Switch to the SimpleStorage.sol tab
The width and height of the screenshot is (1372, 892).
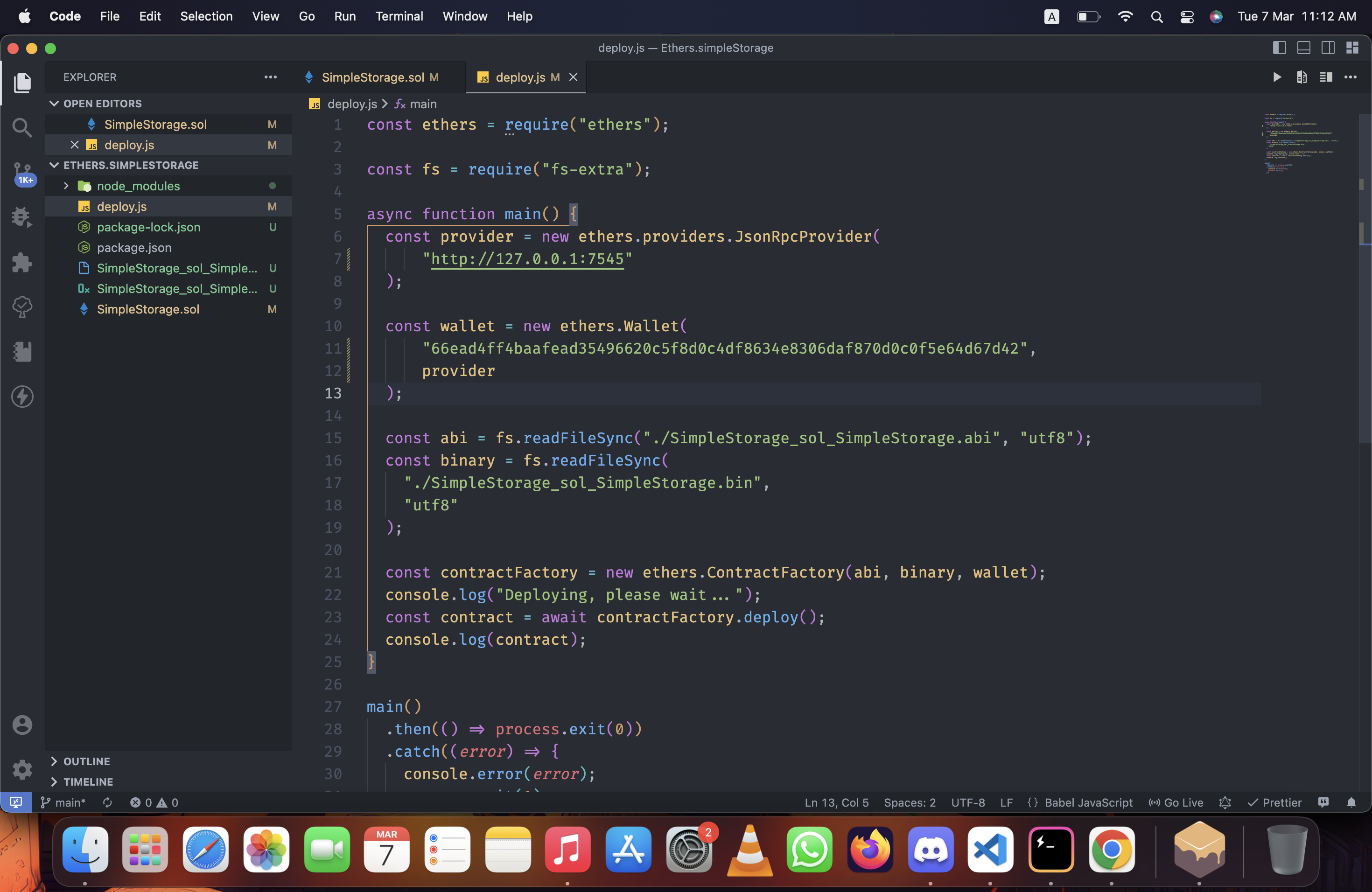372,77
